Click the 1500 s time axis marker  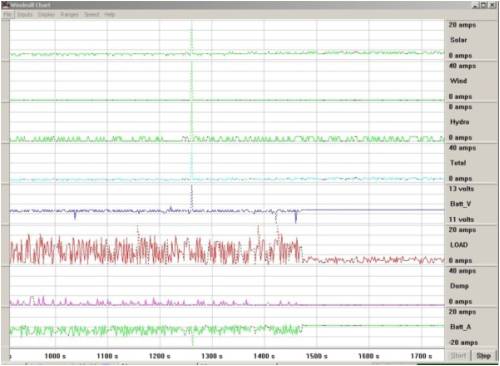(317, 356)
